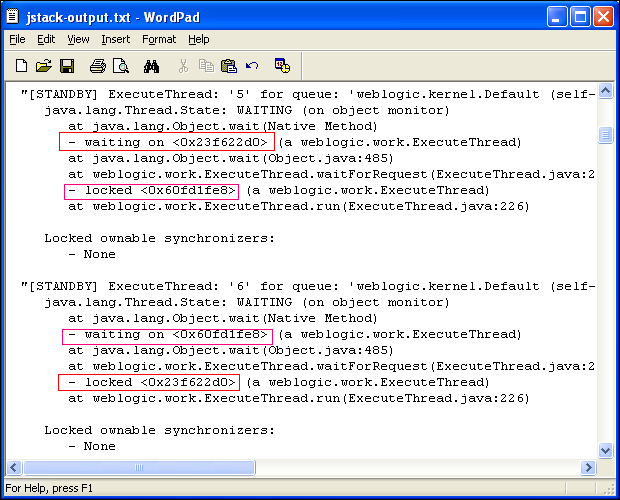This screenshot has height=500, width=620.
Task: Click first 'wait(Native Method)' line
Action: coord(223,126)
